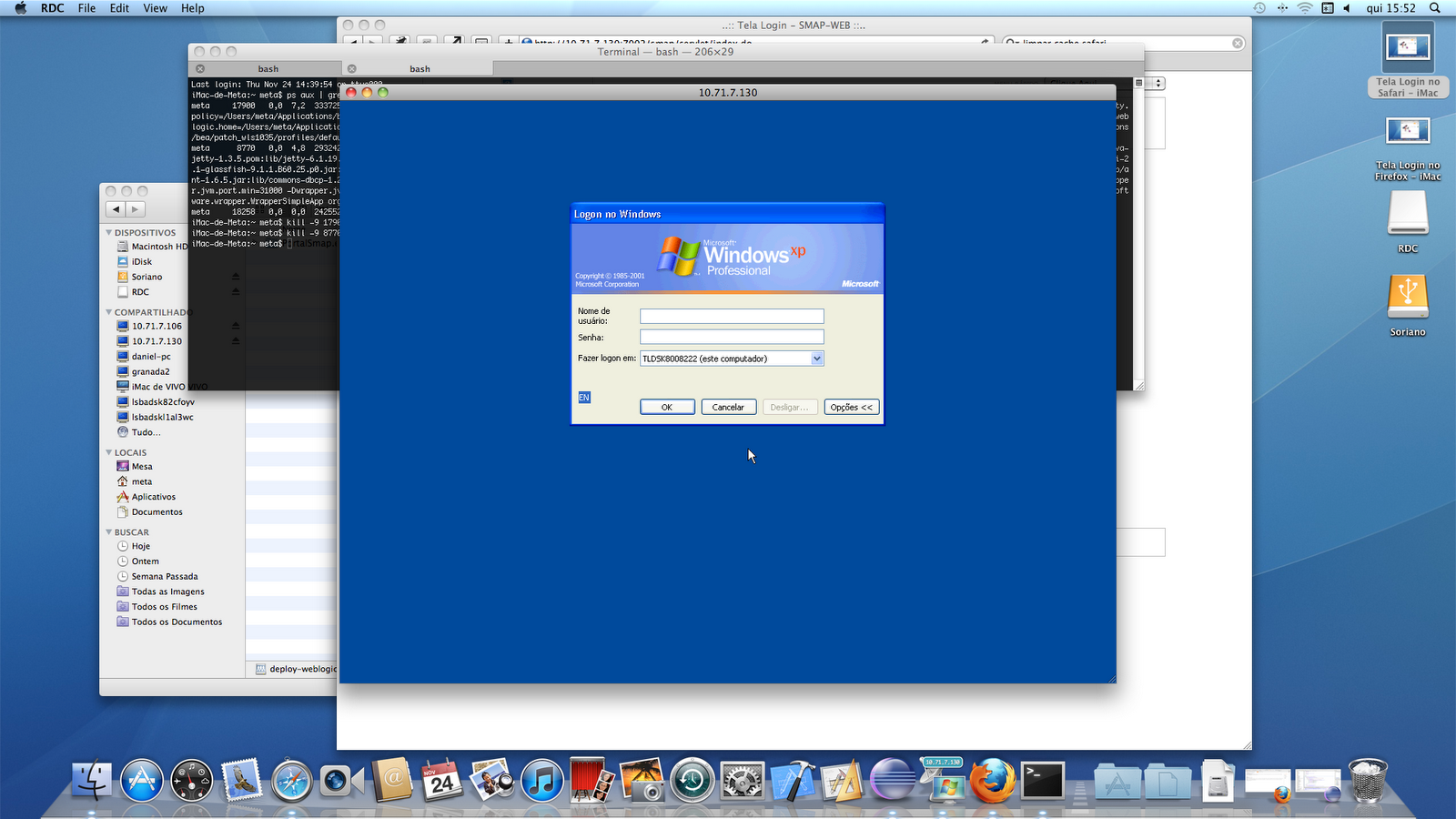The width and height of the screenshot is (1456, 819).
Task: Open Terminal from the Dock
Action: pyautogui.click(x=1041, y=780)
